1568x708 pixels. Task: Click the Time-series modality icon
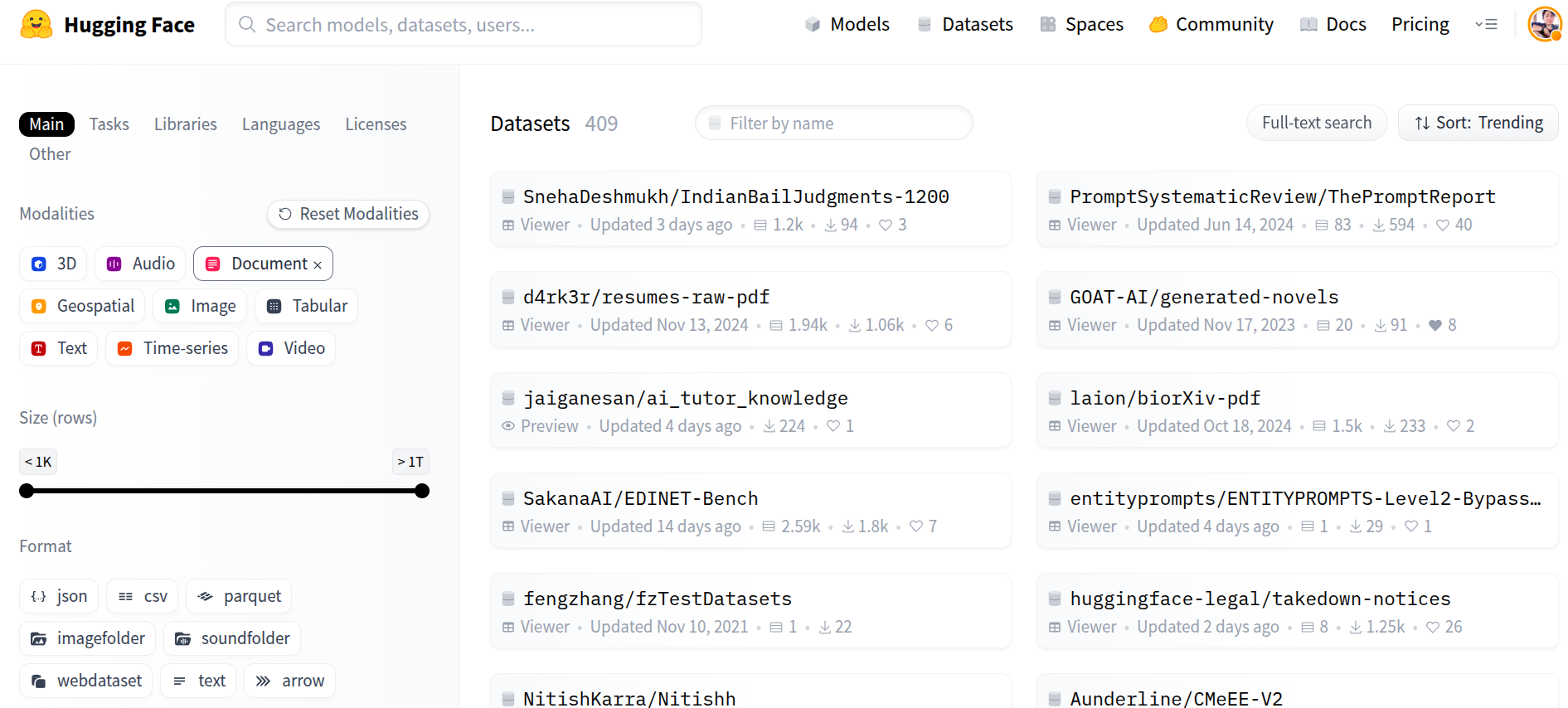(x=125, y=348)
